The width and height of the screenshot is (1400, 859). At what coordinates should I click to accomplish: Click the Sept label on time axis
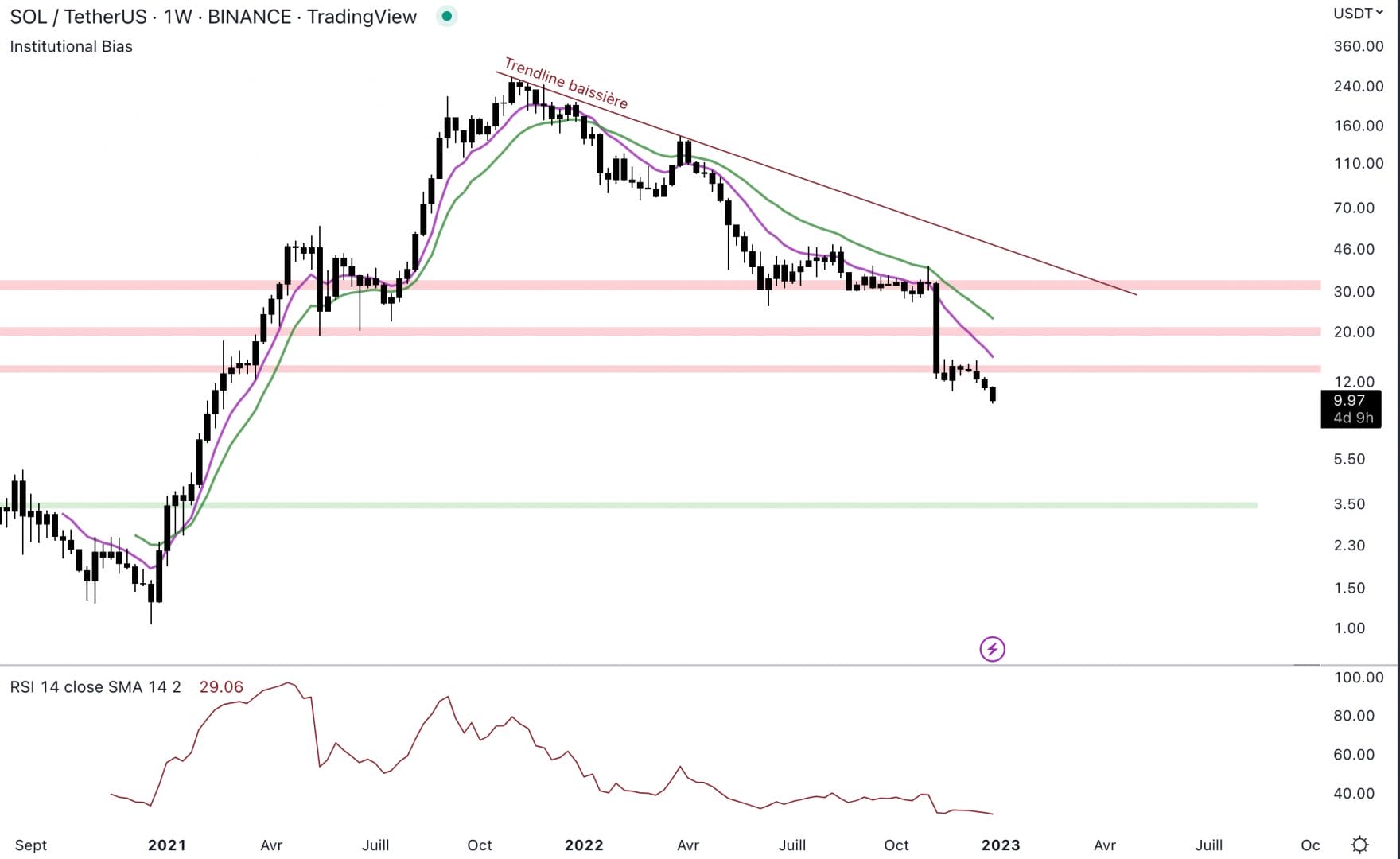[31, 845]
